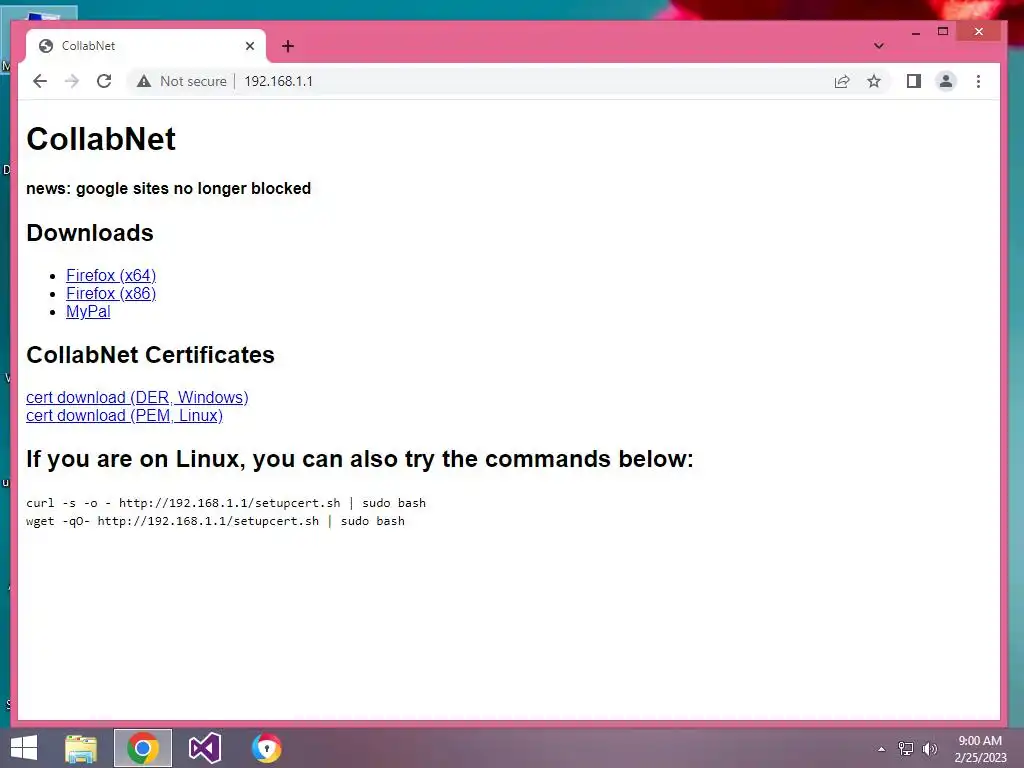This screenshot has height=768, width=1024.
Task: Open File Explorer from the taskbar
Action: [81, 748]
